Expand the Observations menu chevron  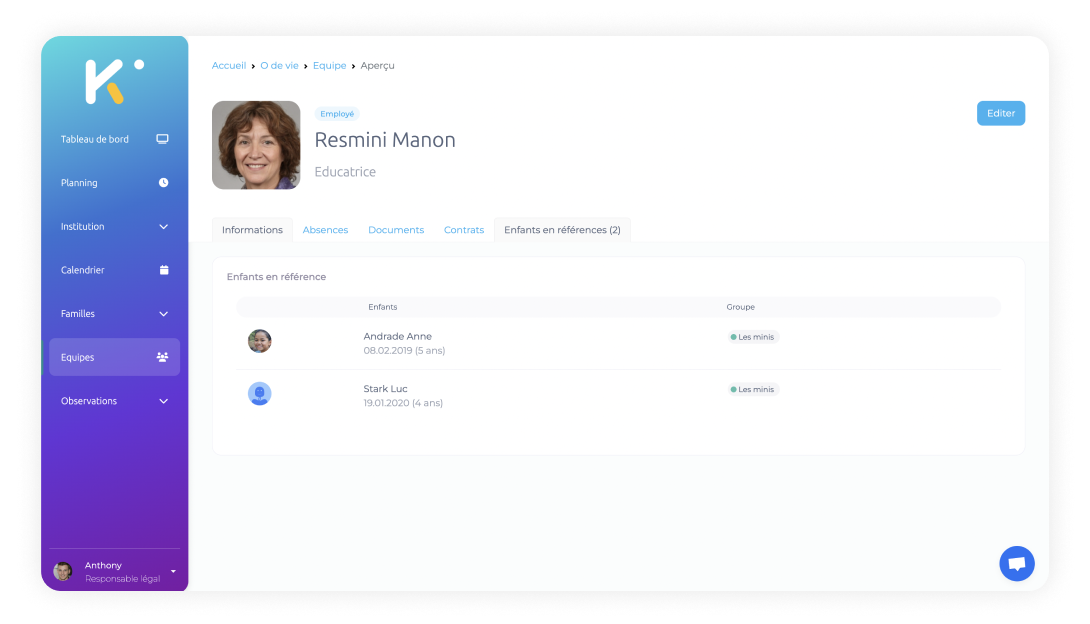[x=163, y=401]
